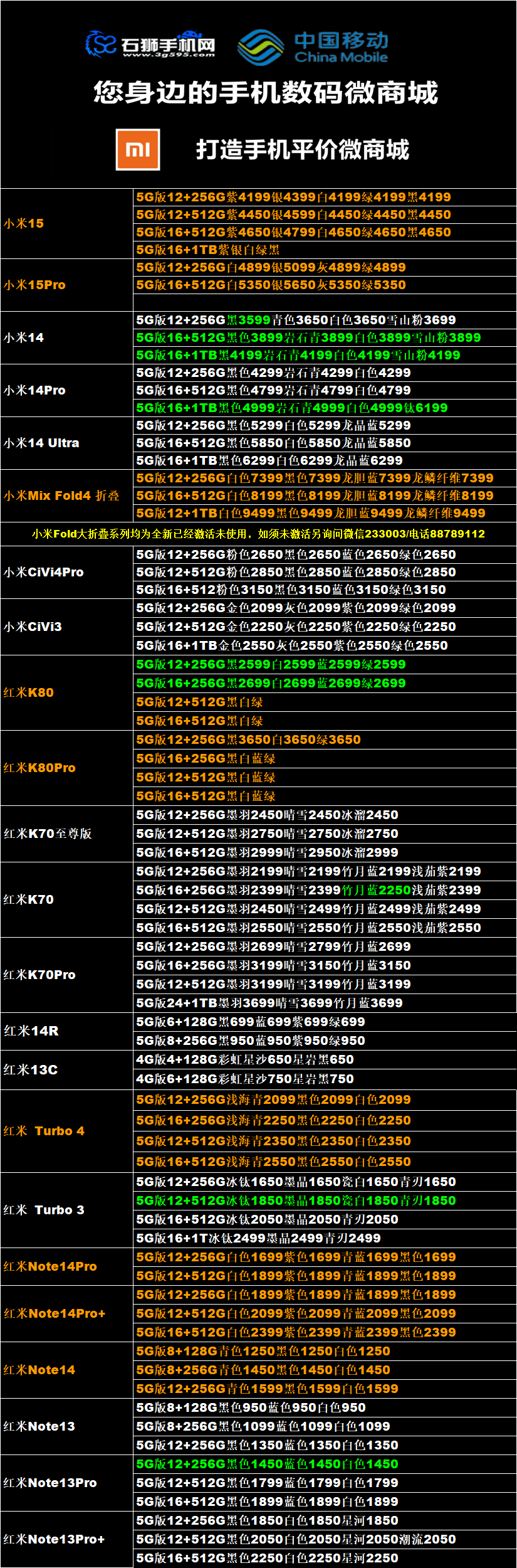Select the 小米14 Ultra model cell
517x1568 pixels.
(x=67, y=443)
